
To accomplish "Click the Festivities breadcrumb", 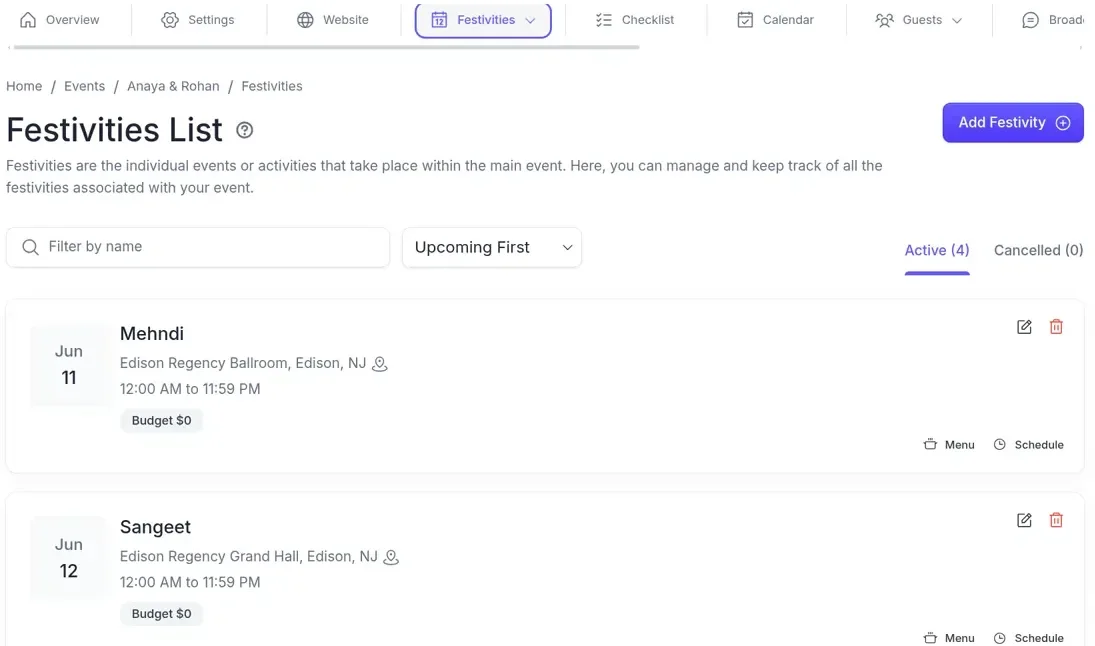I will point(272,87).
